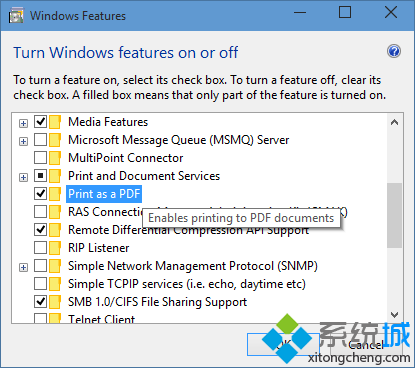
Task: Expand Print and Document Services node
Action: [23, 178]
